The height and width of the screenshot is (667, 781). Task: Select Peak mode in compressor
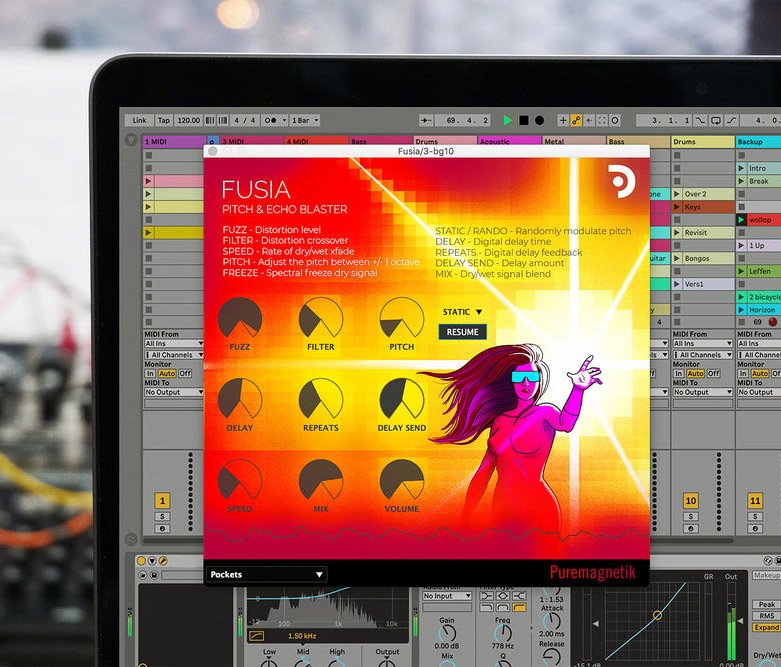pyautogui.click(x=766, y=604)
